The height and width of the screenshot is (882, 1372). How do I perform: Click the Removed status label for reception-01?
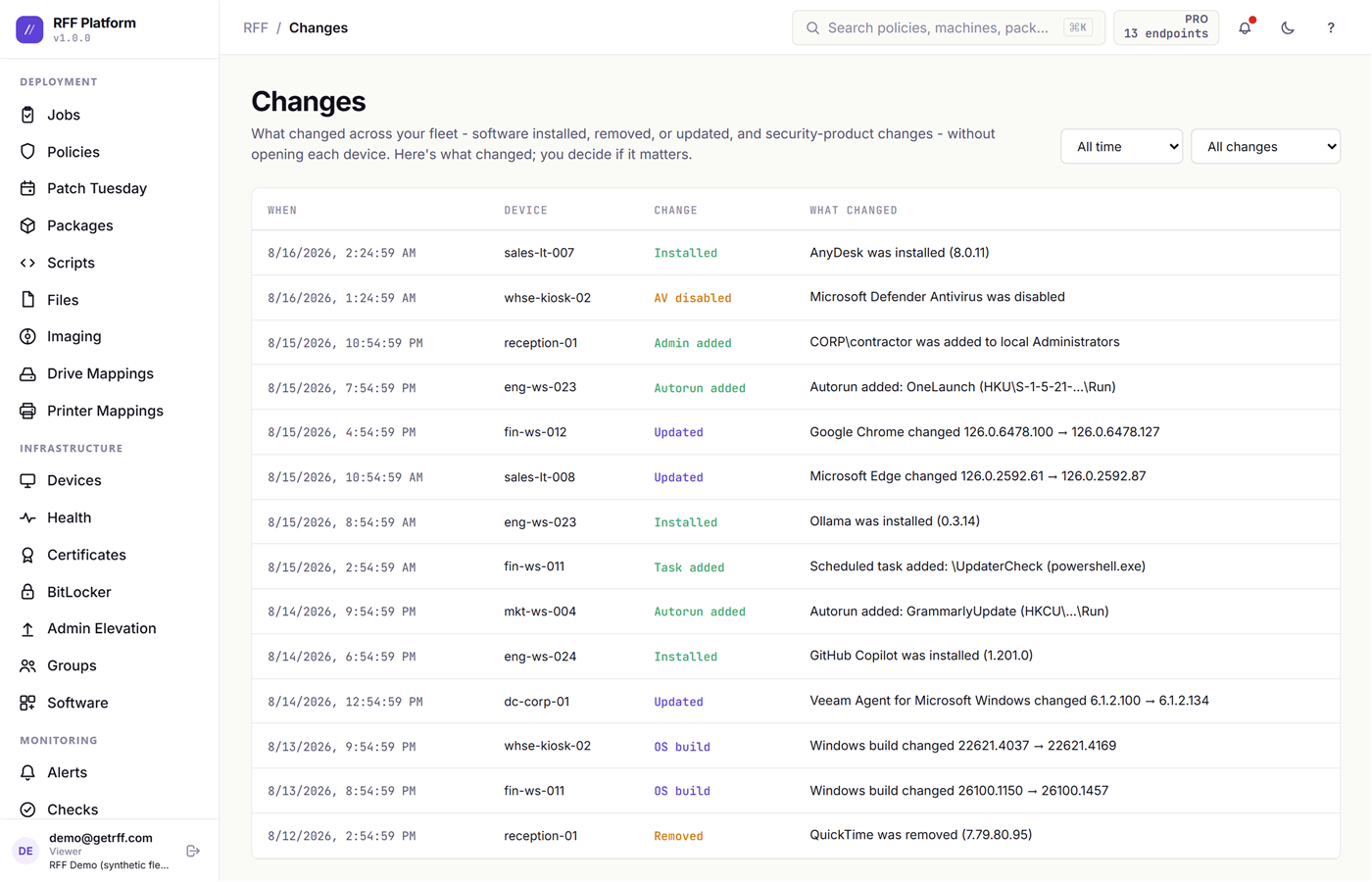point(678,836)
